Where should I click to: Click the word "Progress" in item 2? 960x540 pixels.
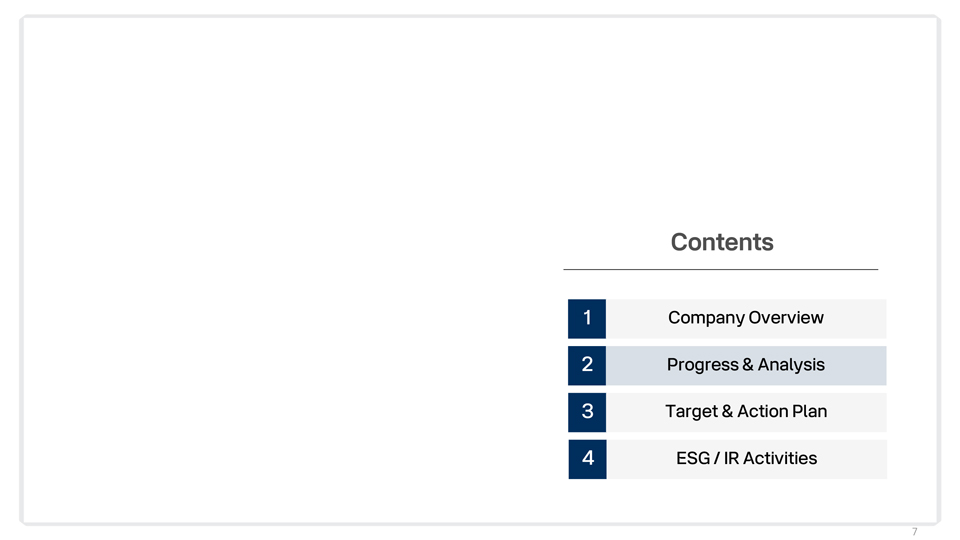click(x=702, y=365)
